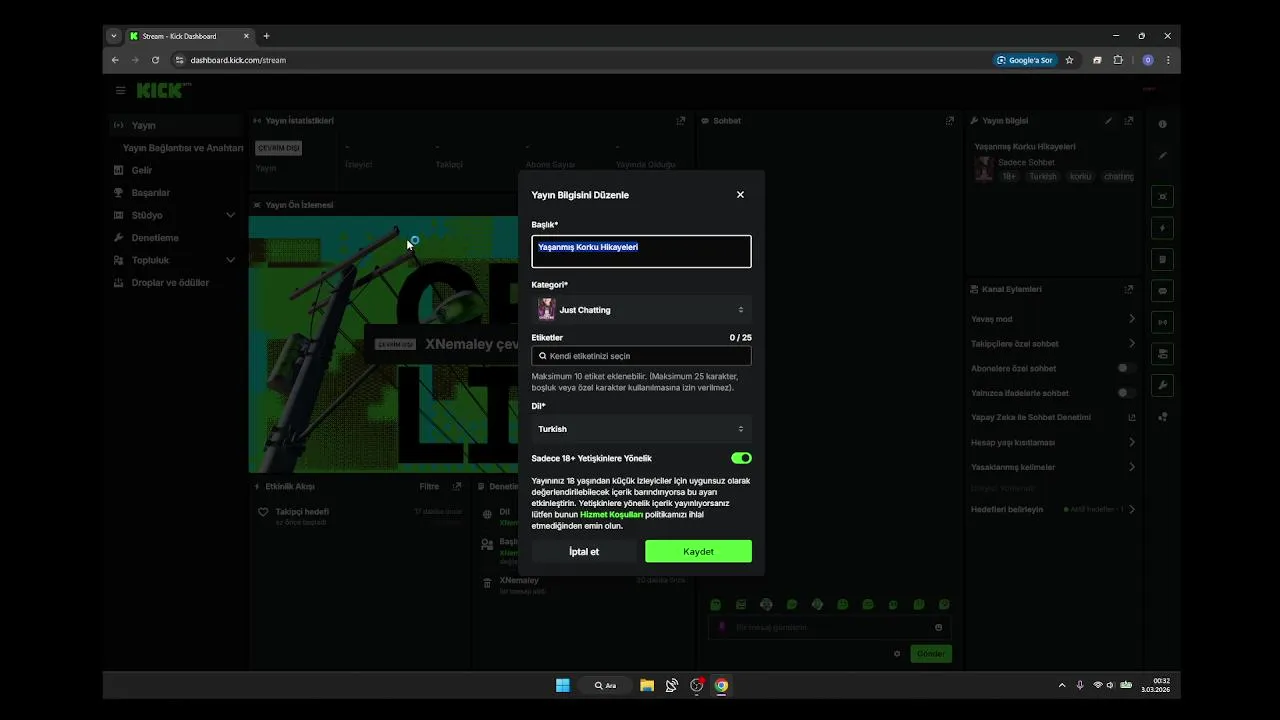
Task: Click the edit pencil in Yayın bilgisi panel
Action: point(1108,121)
